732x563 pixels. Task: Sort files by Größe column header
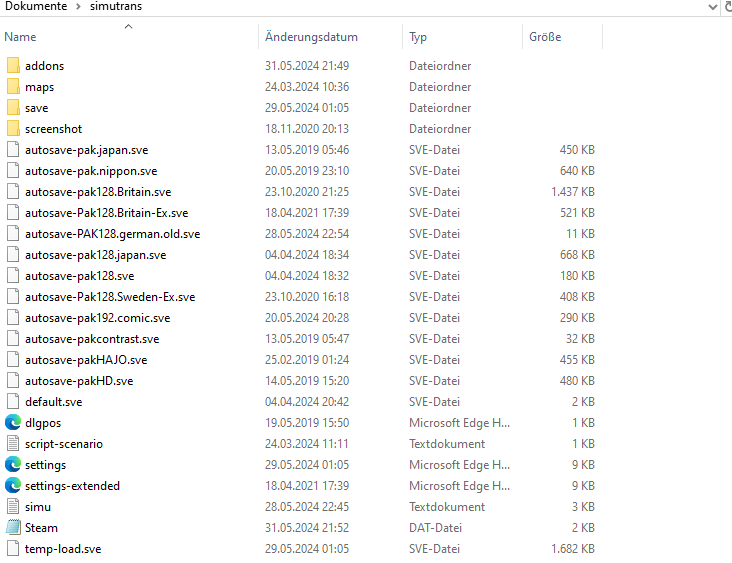[x=545, y=37]
